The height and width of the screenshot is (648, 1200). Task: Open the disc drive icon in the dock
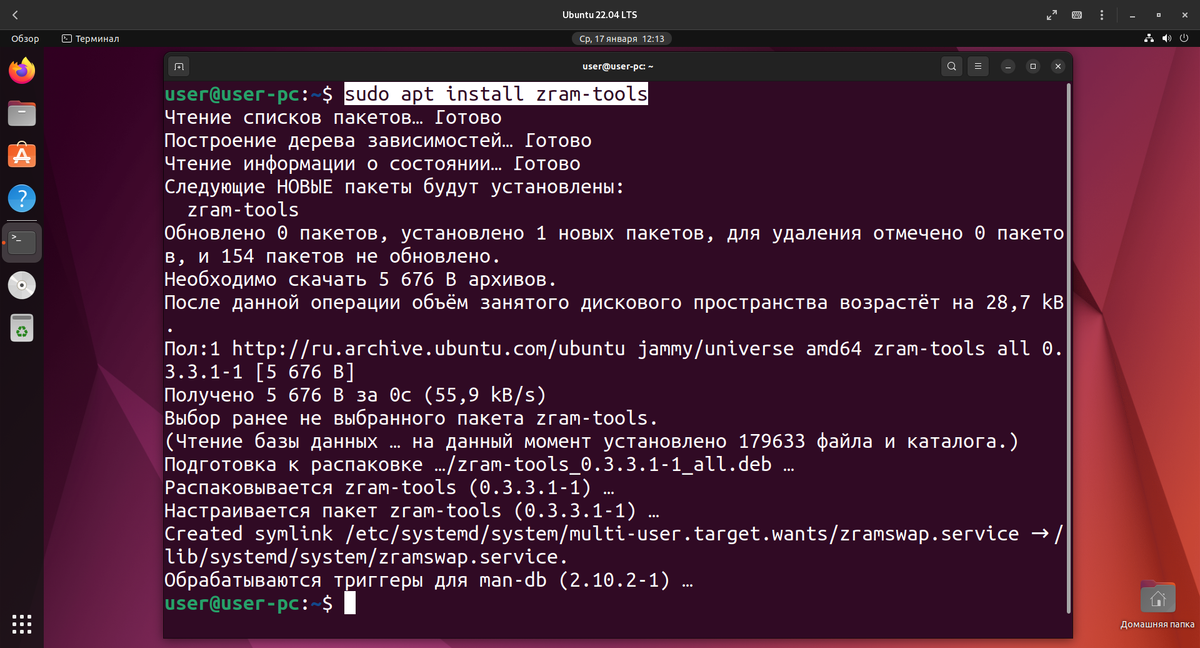pos(22,285)
